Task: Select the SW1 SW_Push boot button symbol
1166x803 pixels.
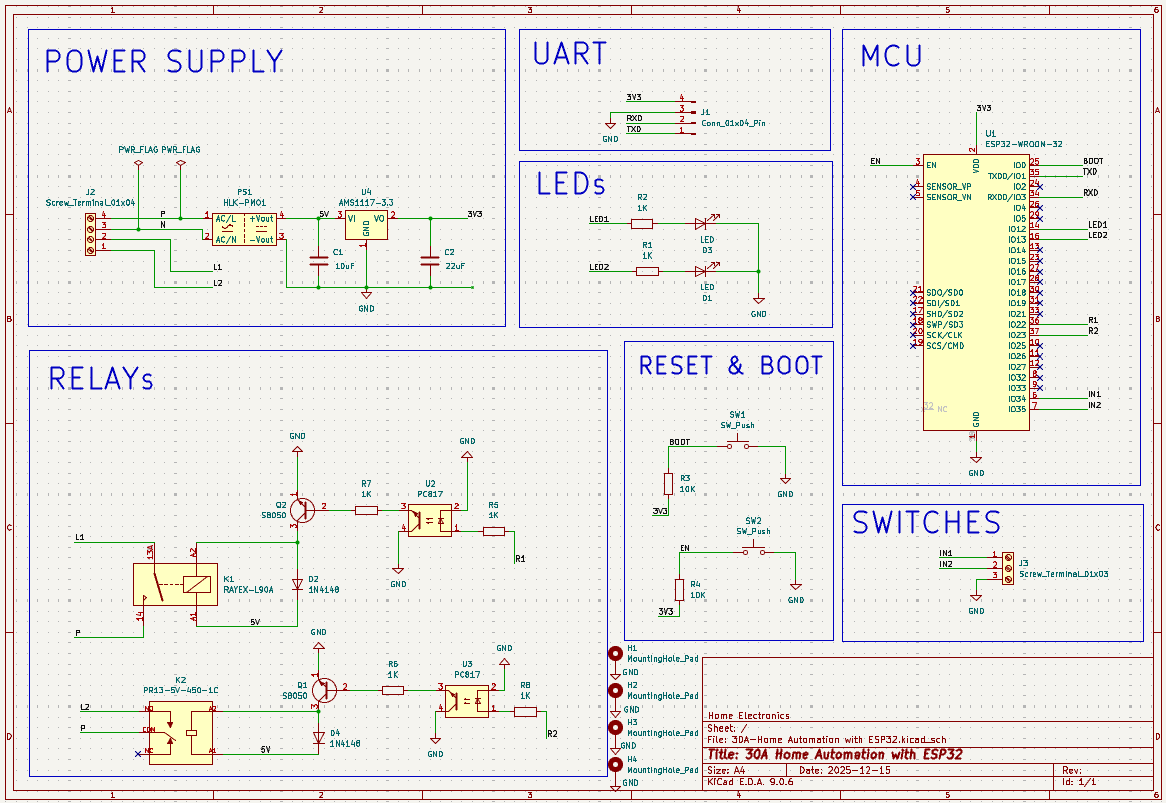Action: coord(738,443)
